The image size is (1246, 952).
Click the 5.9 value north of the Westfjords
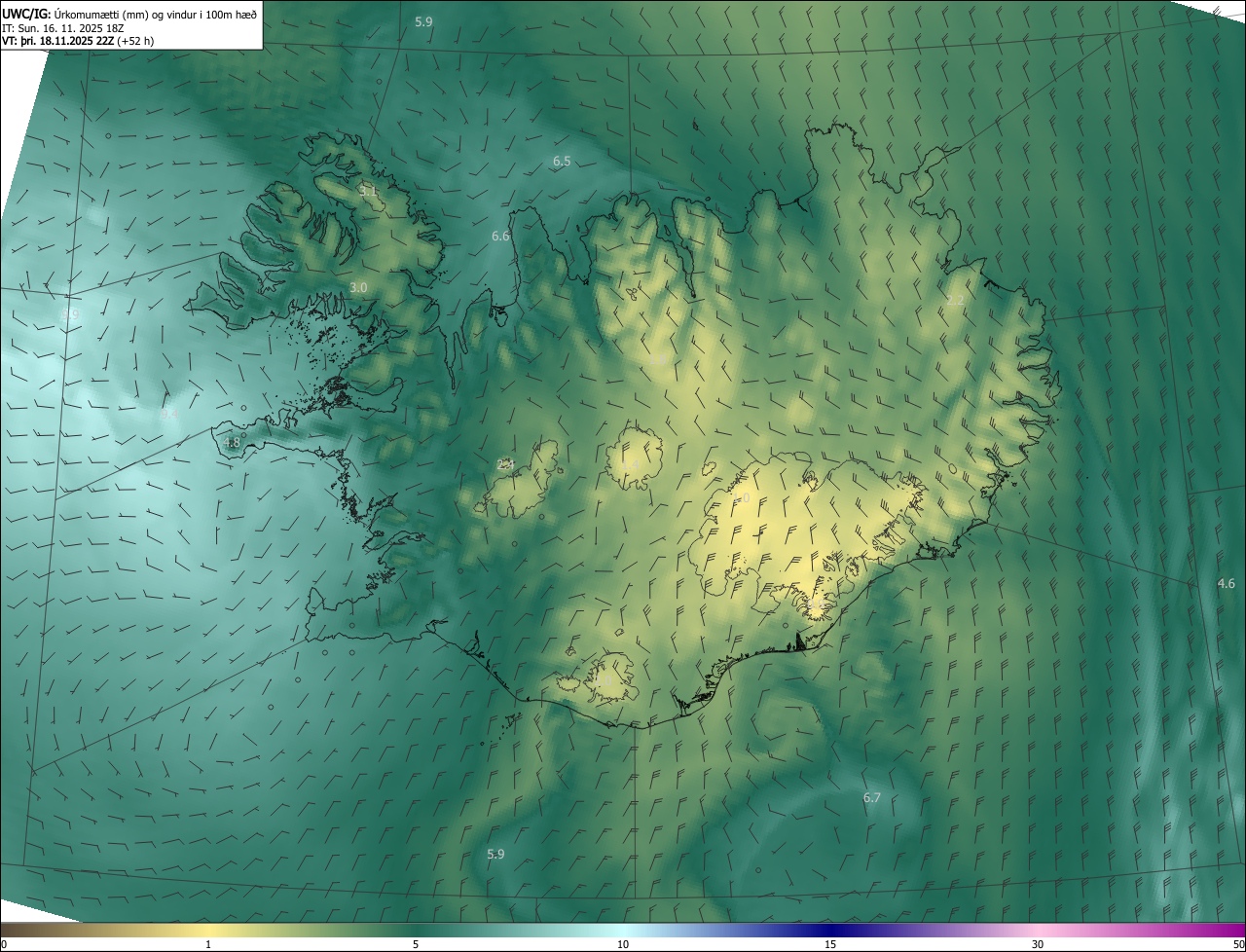(x=423, y=20)
